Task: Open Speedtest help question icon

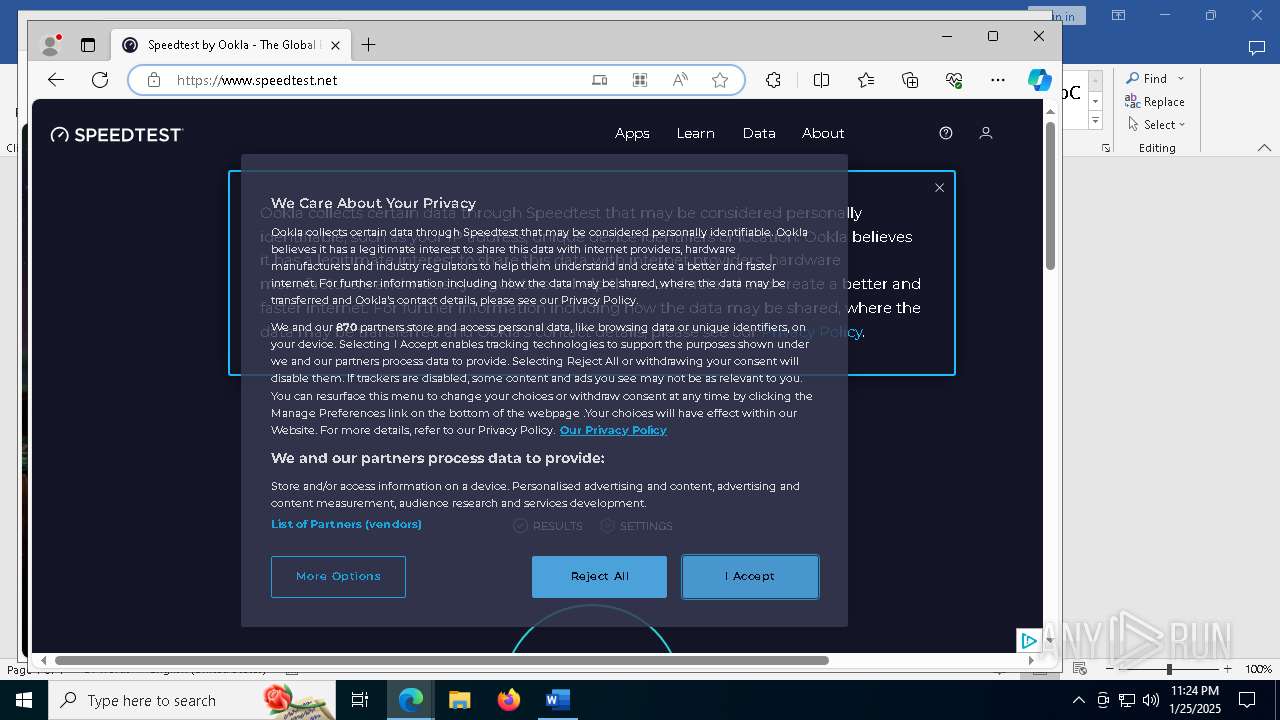Action: tap(946, 133)
